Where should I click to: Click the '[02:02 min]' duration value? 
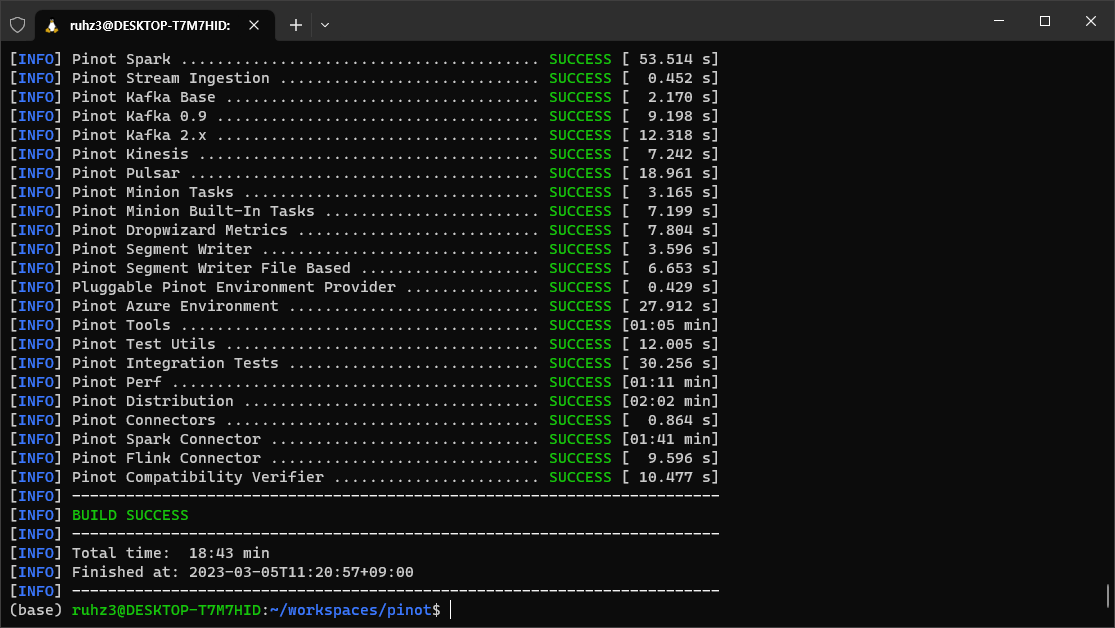(670, 401)
